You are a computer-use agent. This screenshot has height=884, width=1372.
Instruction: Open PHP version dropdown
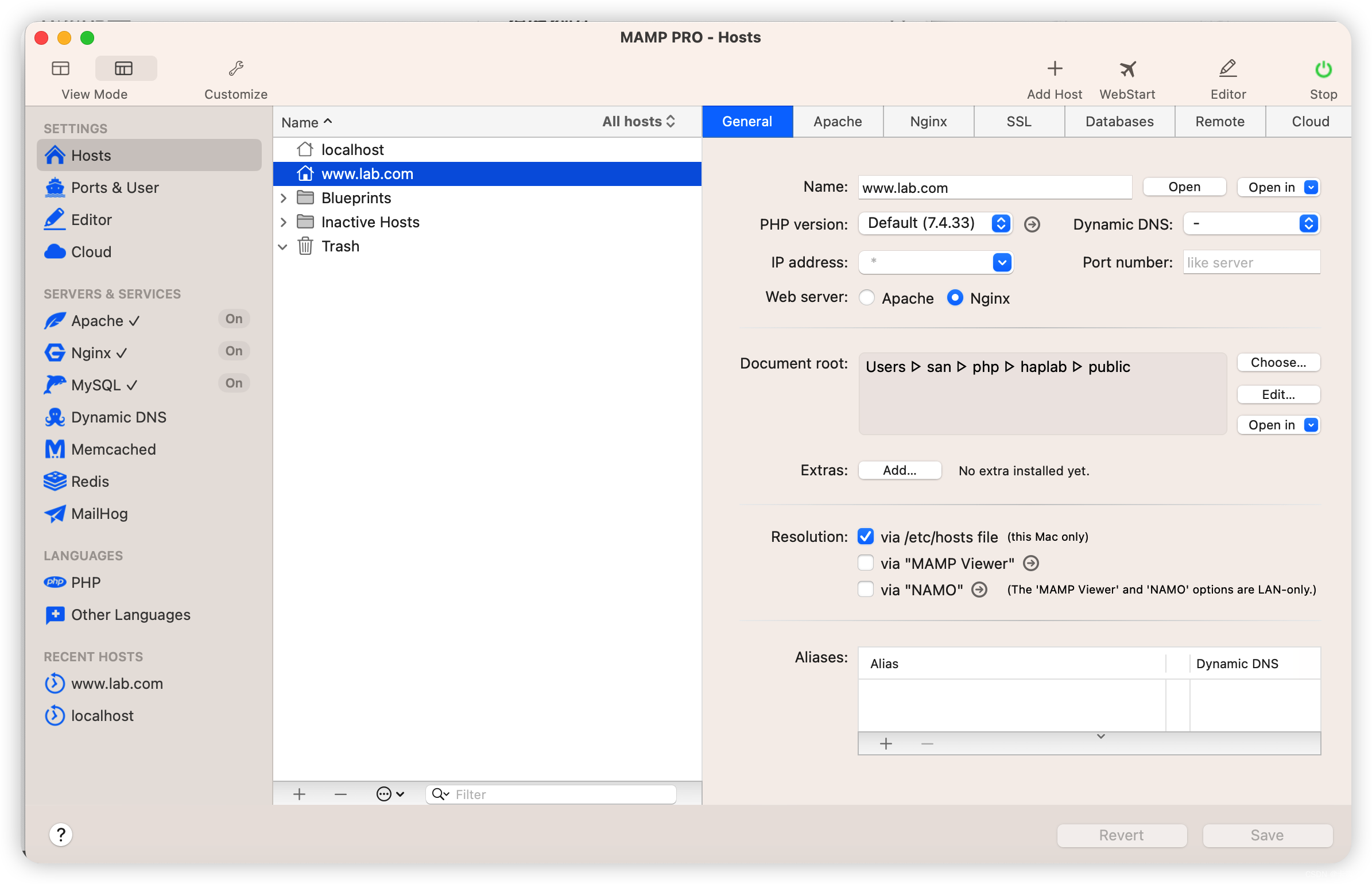(935, 223)
